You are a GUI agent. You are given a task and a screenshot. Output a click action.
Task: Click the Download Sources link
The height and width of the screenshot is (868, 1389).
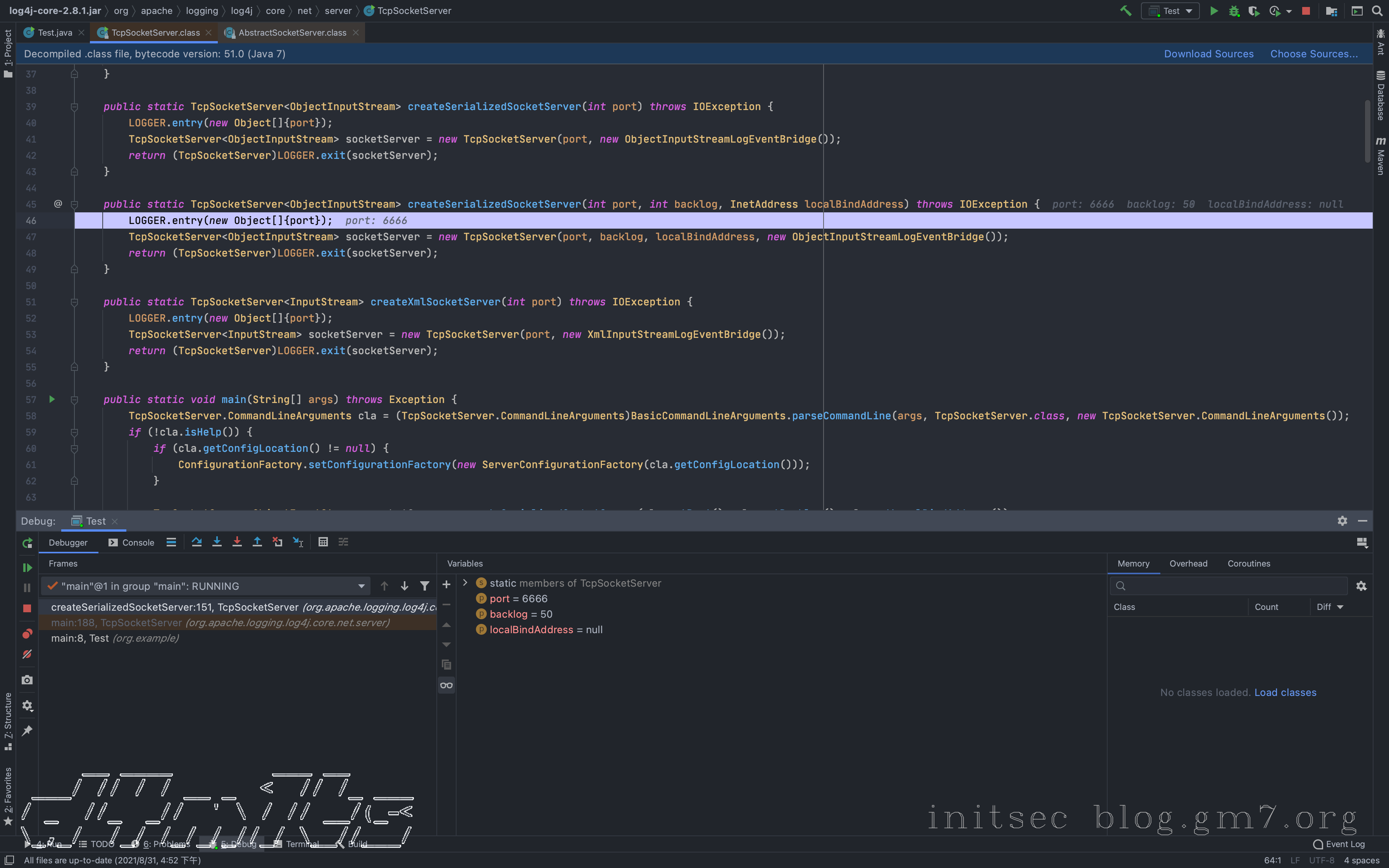coord(1208,54)
